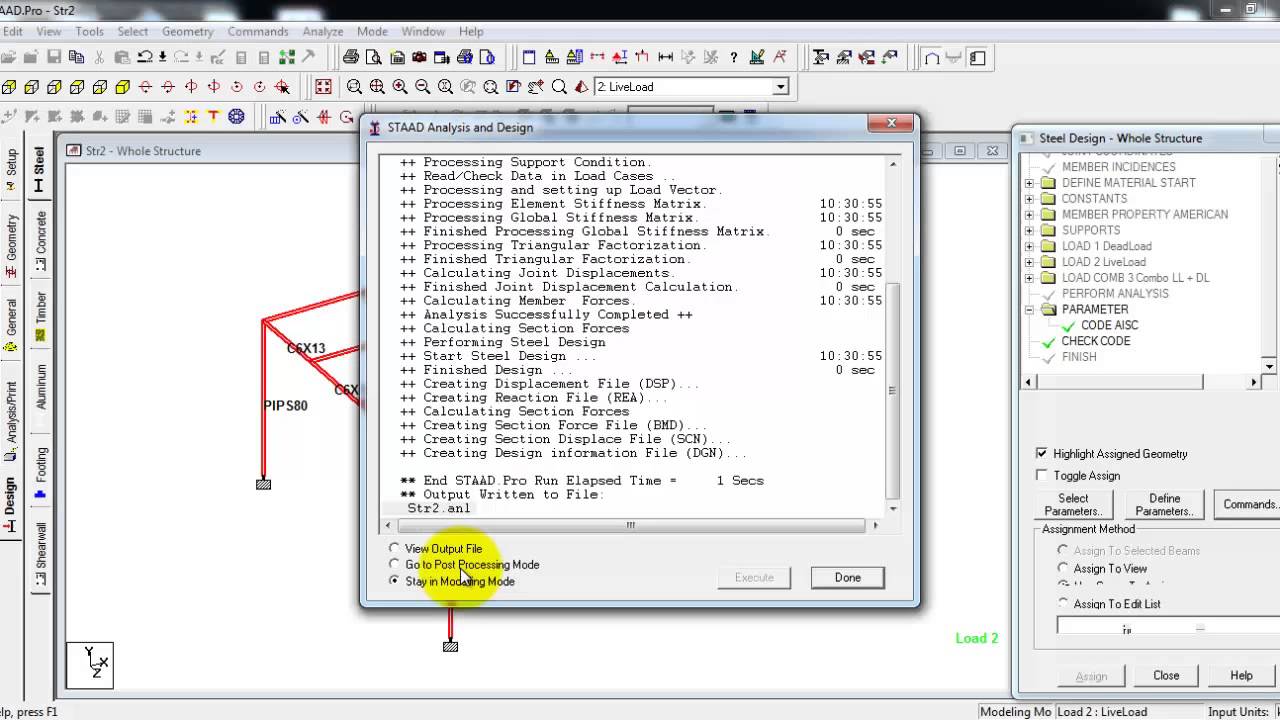The image size is (1280, 720).
Task: Click Define Parameters button
Action: [1164, 505]
